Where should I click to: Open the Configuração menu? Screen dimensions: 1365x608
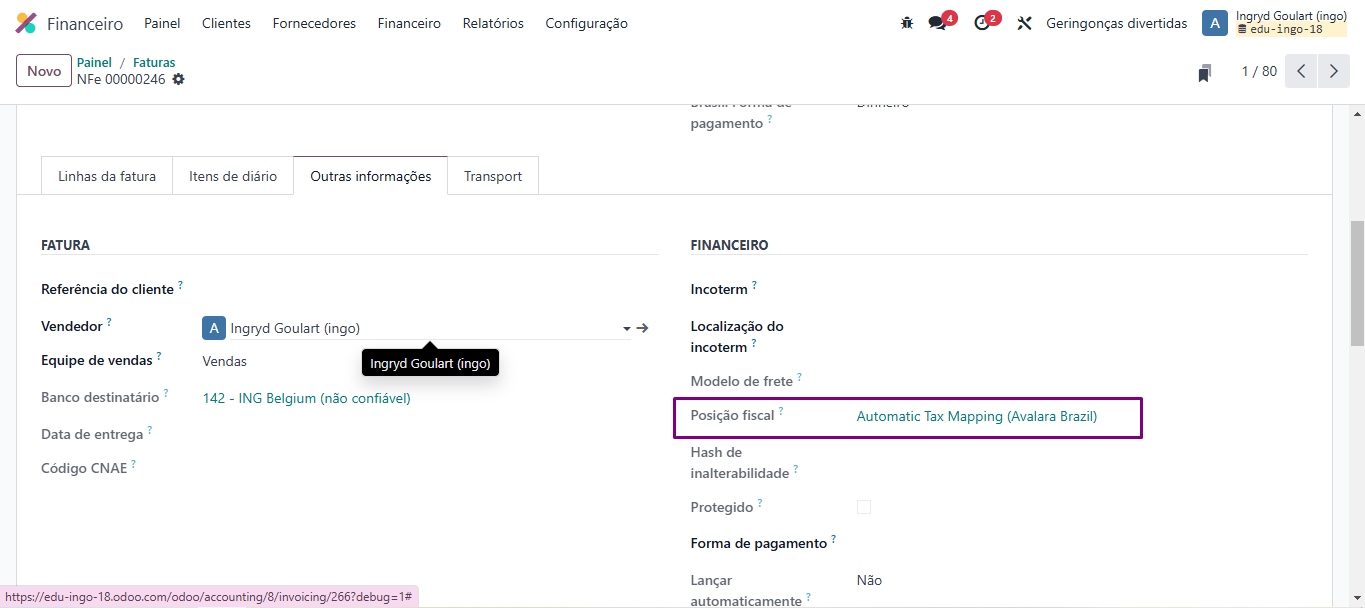pyautogui.click(x=586, y=23)
